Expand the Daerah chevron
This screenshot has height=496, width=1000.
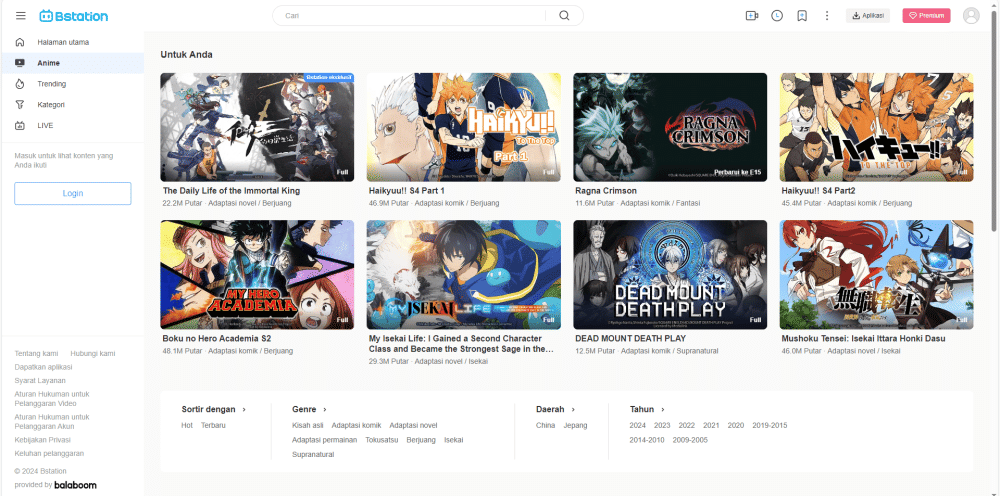point(573,409)
